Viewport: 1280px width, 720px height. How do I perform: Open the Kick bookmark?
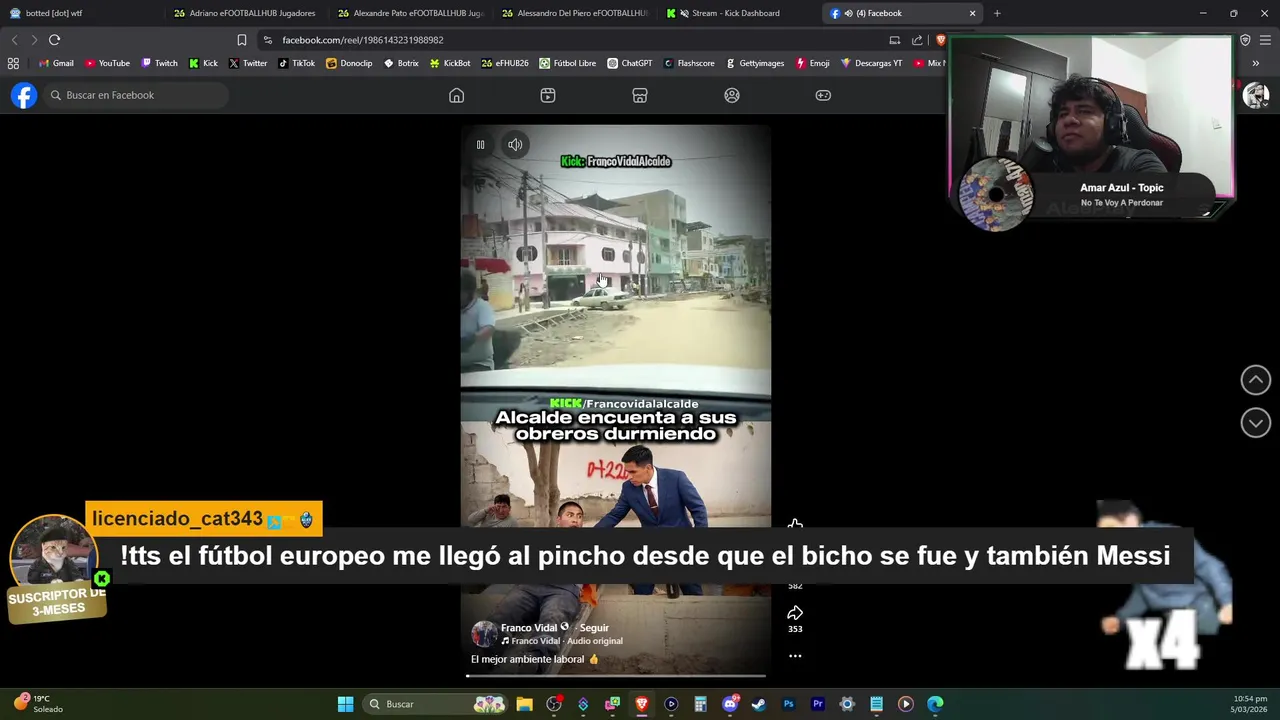click(x=203, y=63)
